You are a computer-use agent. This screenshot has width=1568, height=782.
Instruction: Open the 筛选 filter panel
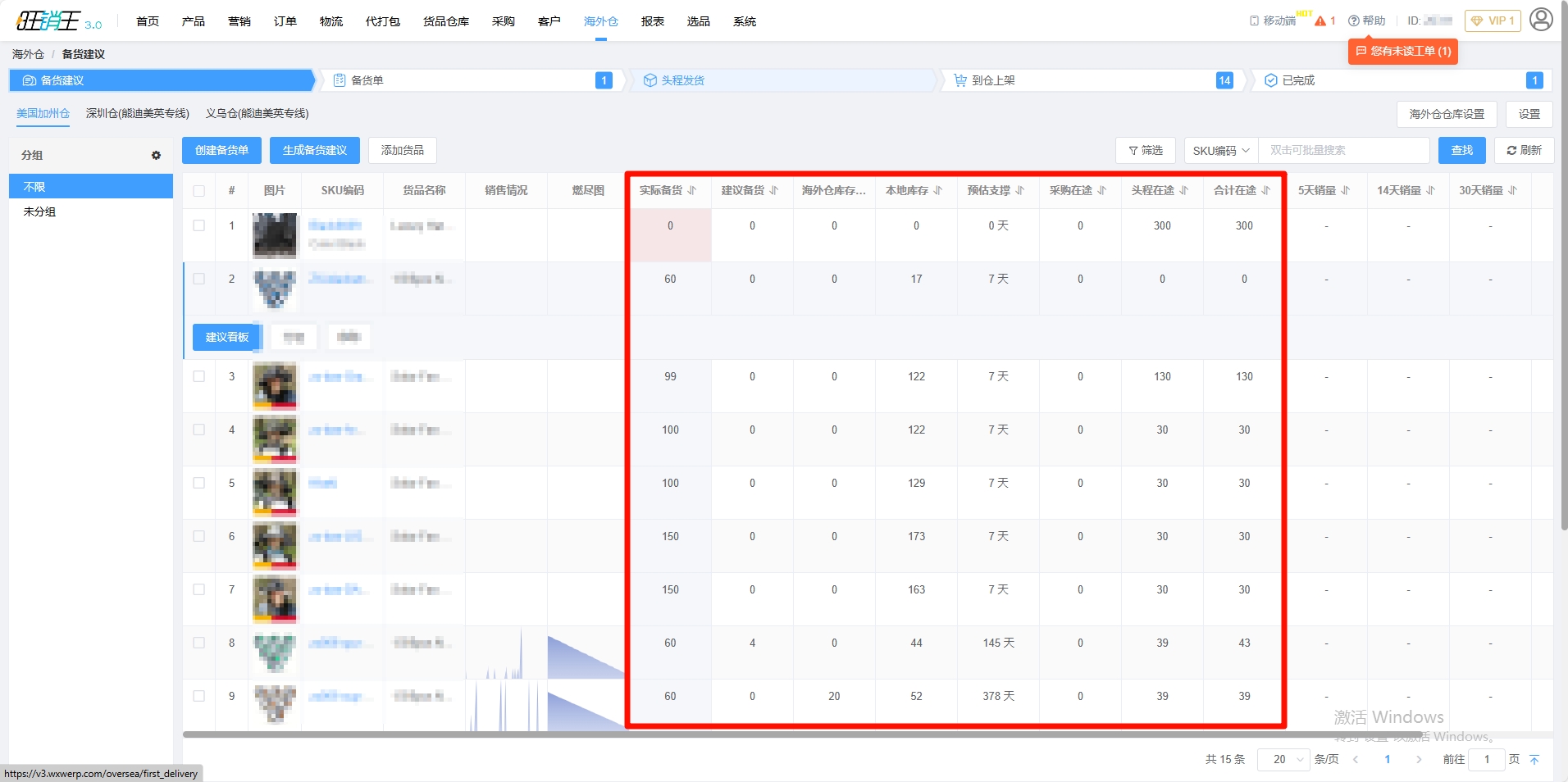[1146, 151]
